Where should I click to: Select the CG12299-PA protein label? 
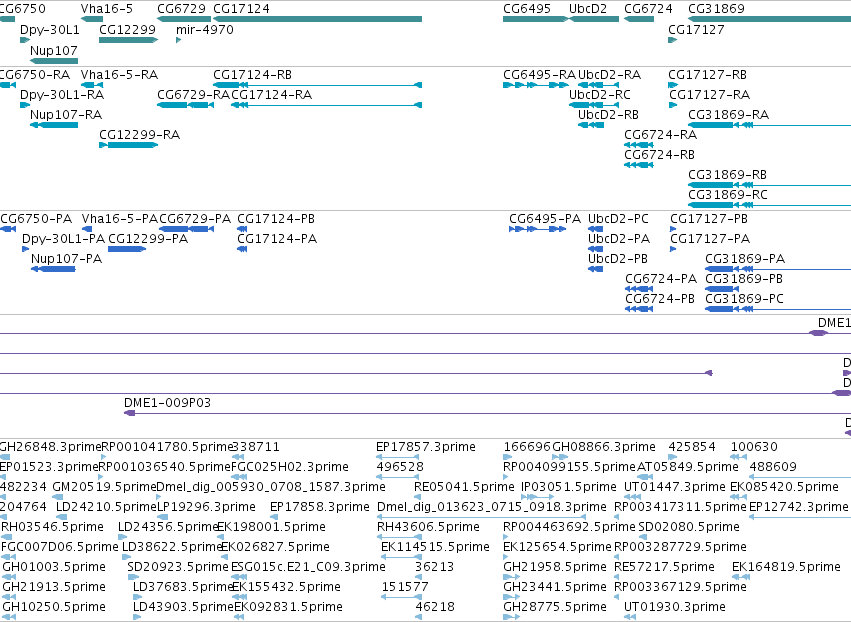148,239
